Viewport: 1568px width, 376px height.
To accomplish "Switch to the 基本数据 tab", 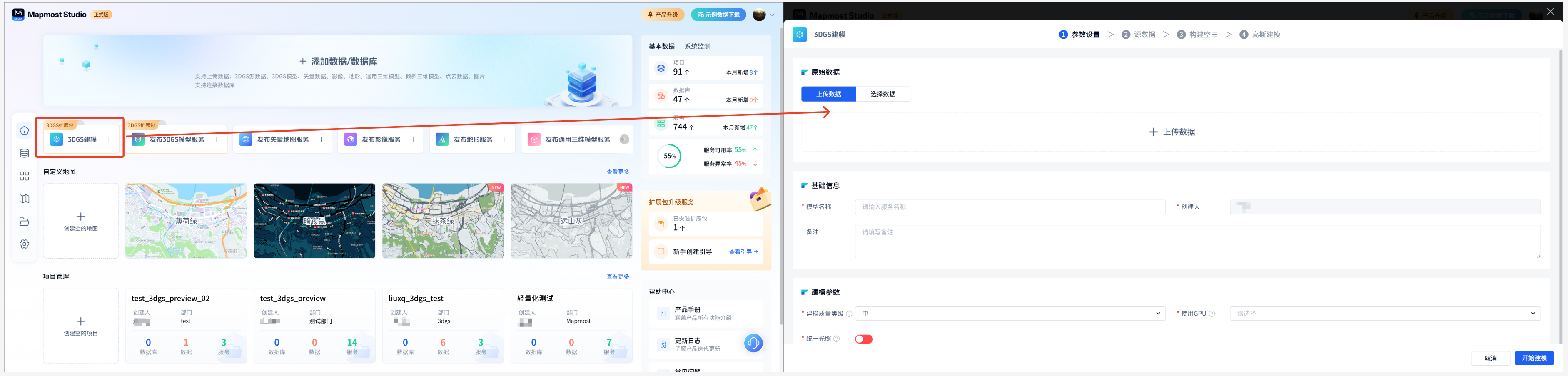I will (x=661, y=46).
